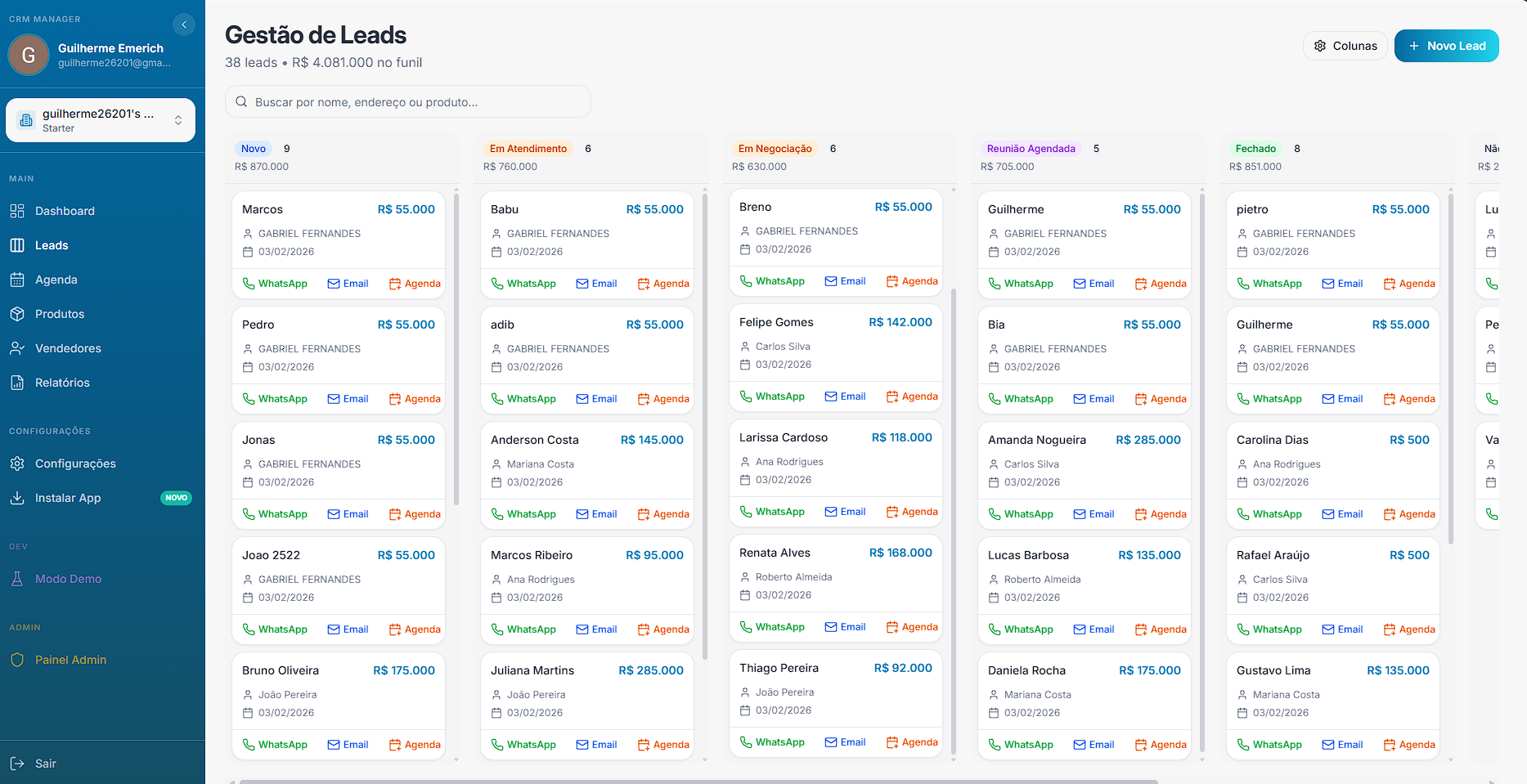
Task: Click R$ 175.000 on Bruno Oliveira card
Action: [404, 670]
